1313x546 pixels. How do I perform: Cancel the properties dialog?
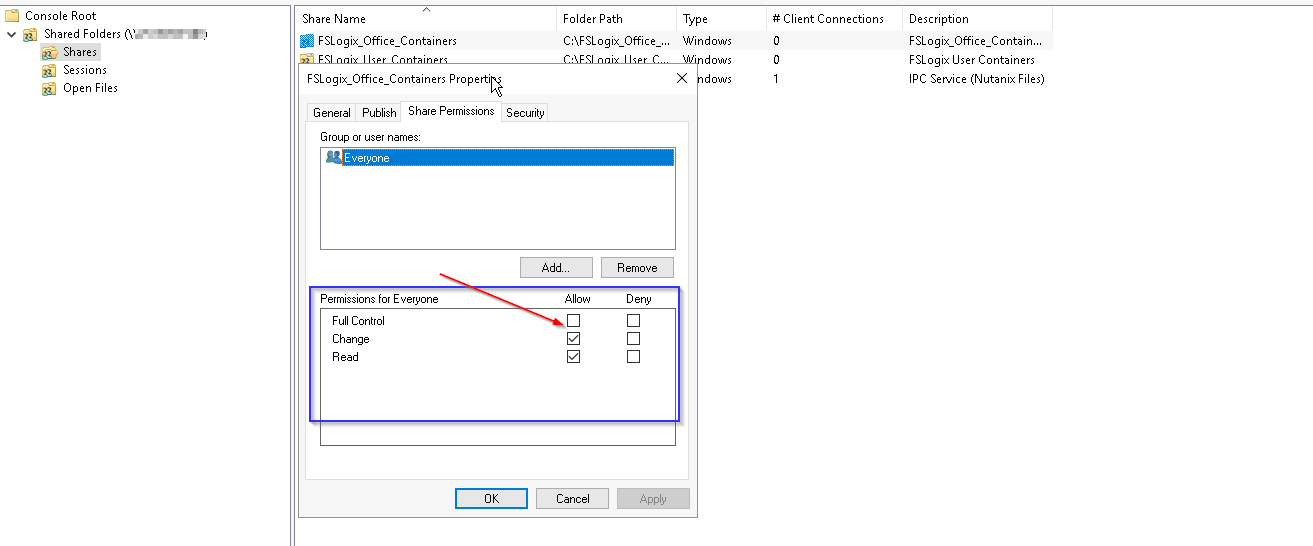pyautogui.click(x=573, y=499)
